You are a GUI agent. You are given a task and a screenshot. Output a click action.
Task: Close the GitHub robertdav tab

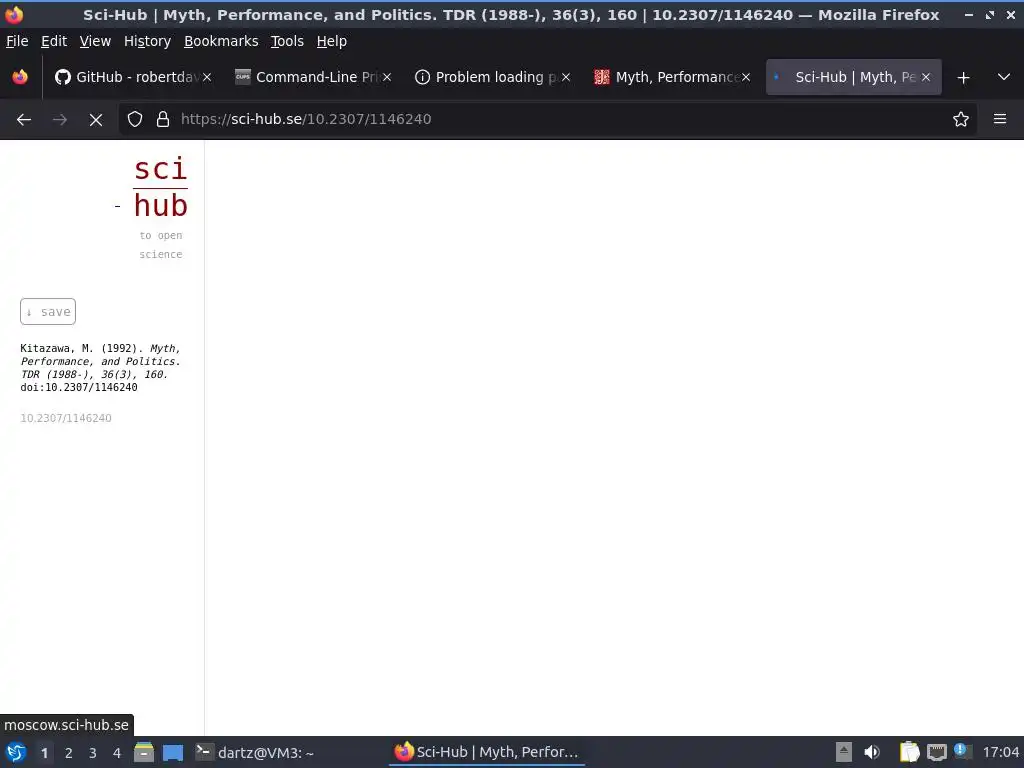tap(207, 77)
